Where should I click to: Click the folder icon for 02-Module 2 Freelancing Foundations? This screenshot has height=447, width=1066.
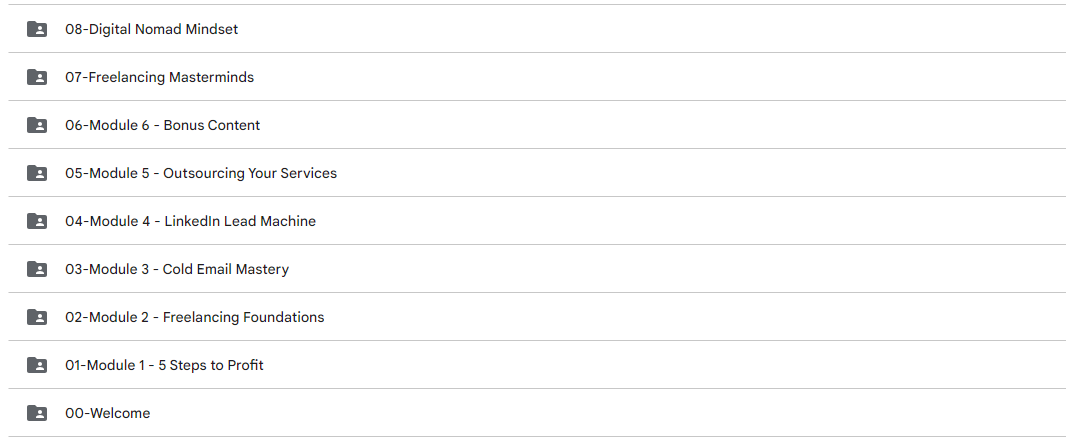[x=37, y=317]
